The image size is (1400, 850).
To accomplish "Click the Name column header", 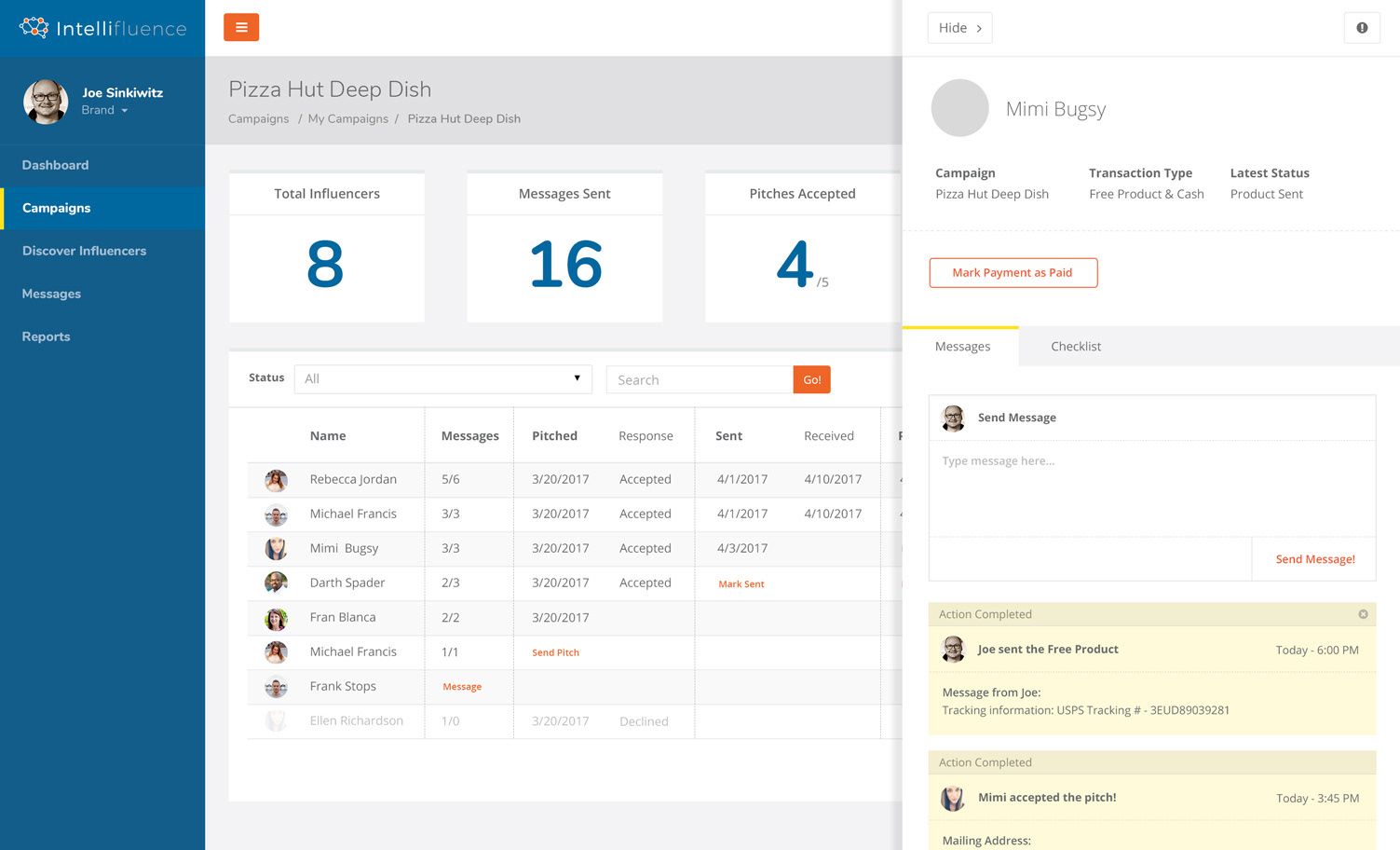I will click(328, 435).
